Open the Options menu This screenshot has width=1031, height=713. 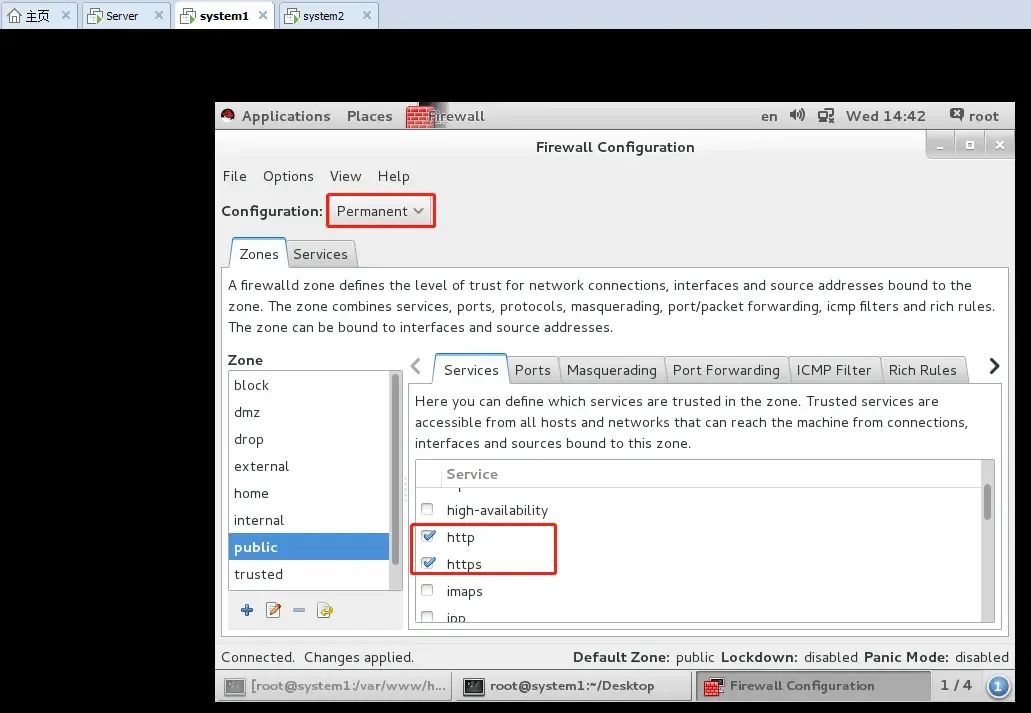(288, 176)
